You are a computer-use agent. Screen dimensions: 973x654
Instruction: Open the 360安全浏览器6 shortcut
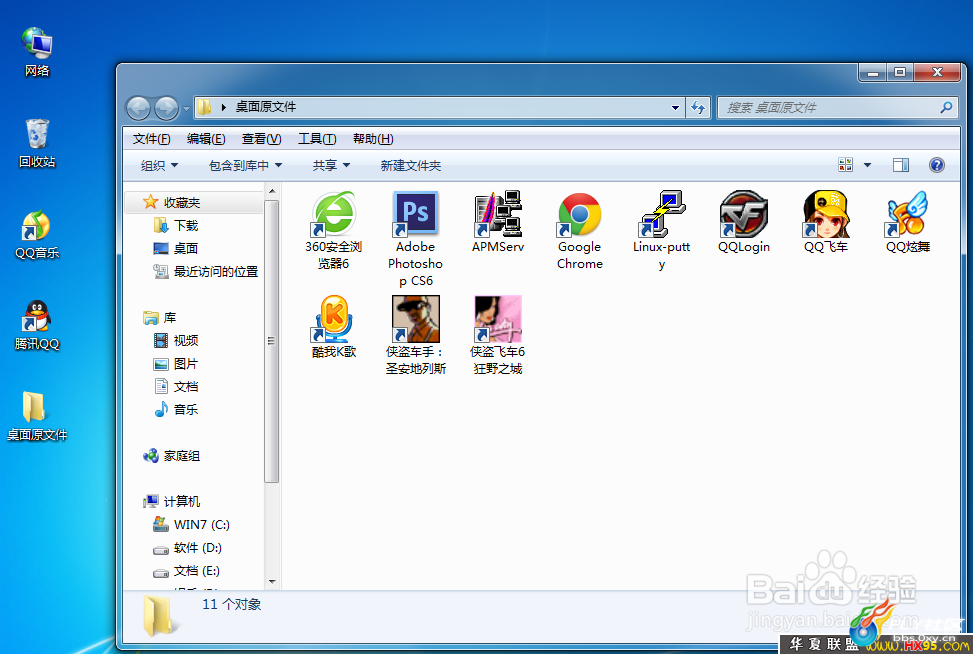point(334,230)
